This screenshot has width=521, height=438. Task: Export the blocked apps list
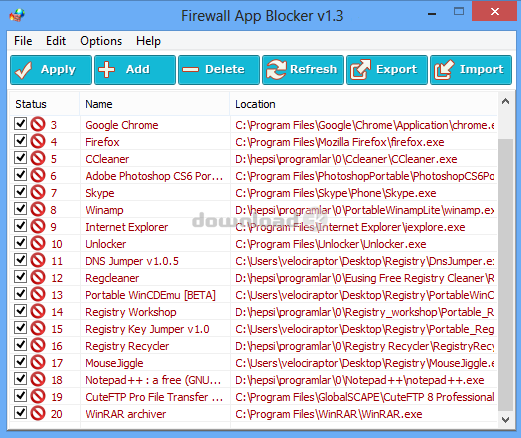(x=387, y=70)
